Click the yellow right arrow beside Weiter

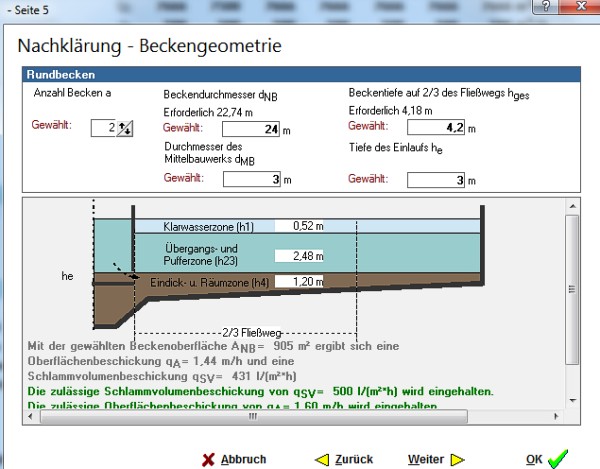(458, 459)
